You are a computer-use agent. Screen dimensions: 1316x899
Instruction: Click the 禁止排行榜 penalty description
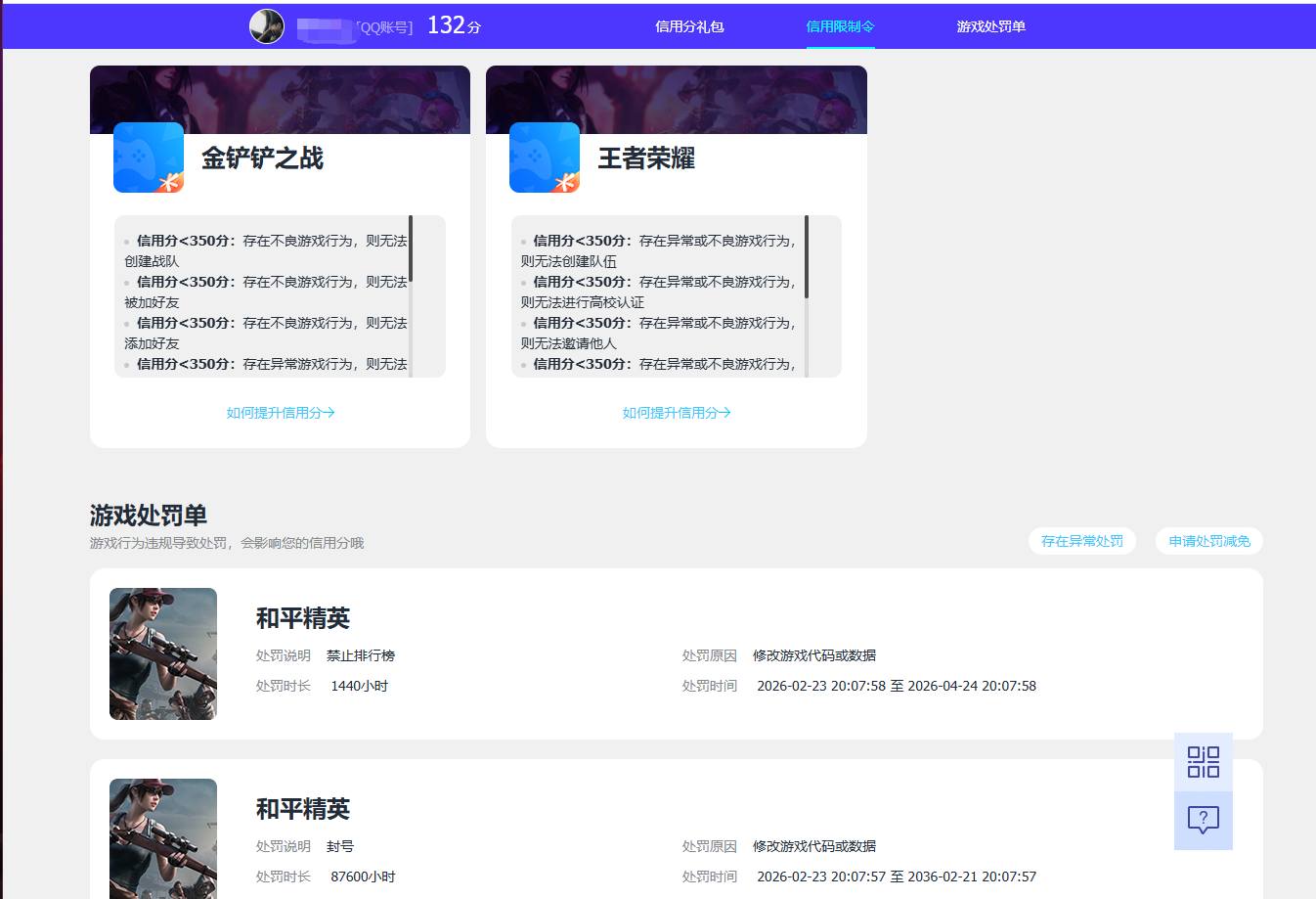coord(361,655)
